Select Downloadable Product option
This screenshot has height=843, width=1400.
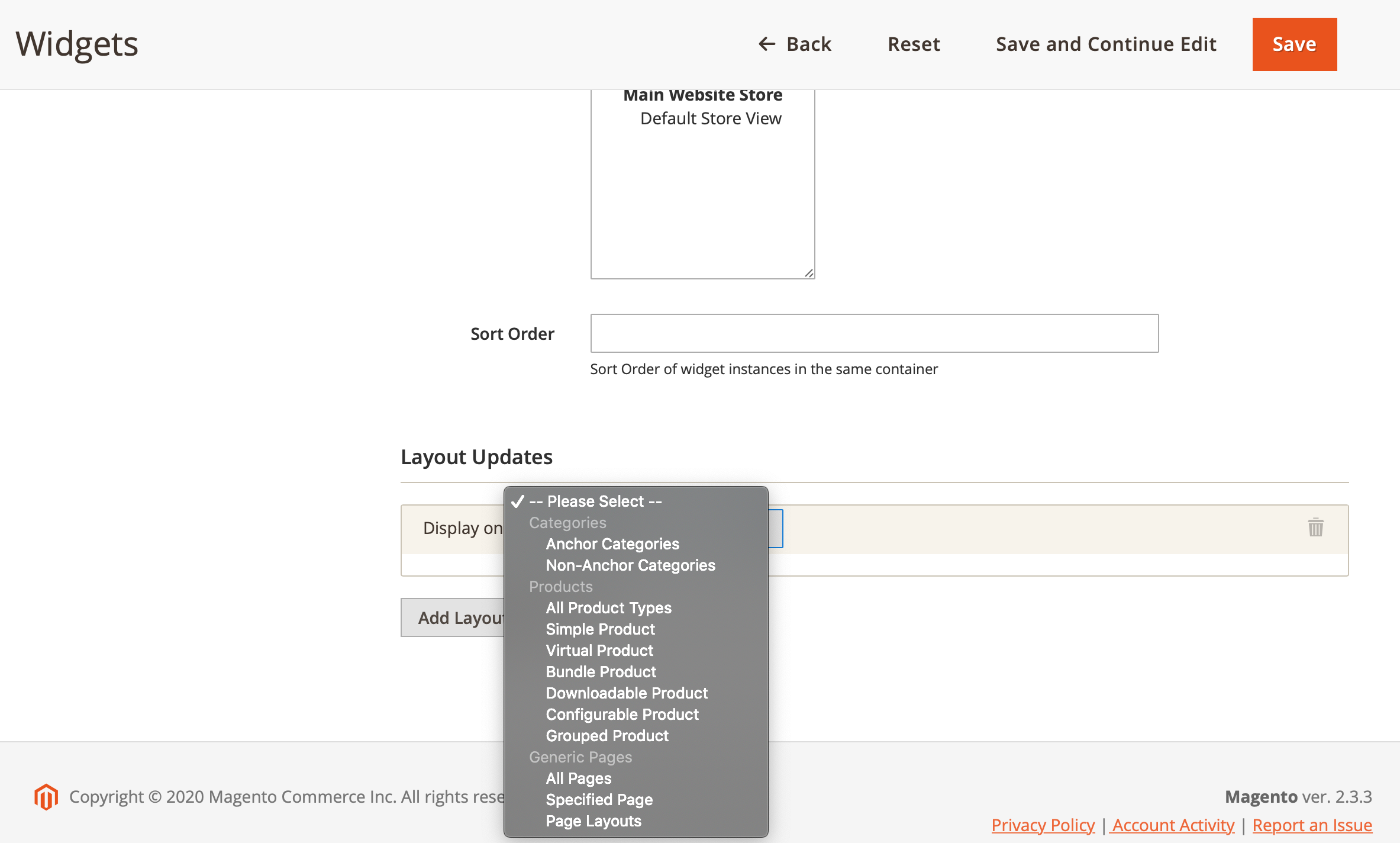pyautogui.click(x=636, y=693)
